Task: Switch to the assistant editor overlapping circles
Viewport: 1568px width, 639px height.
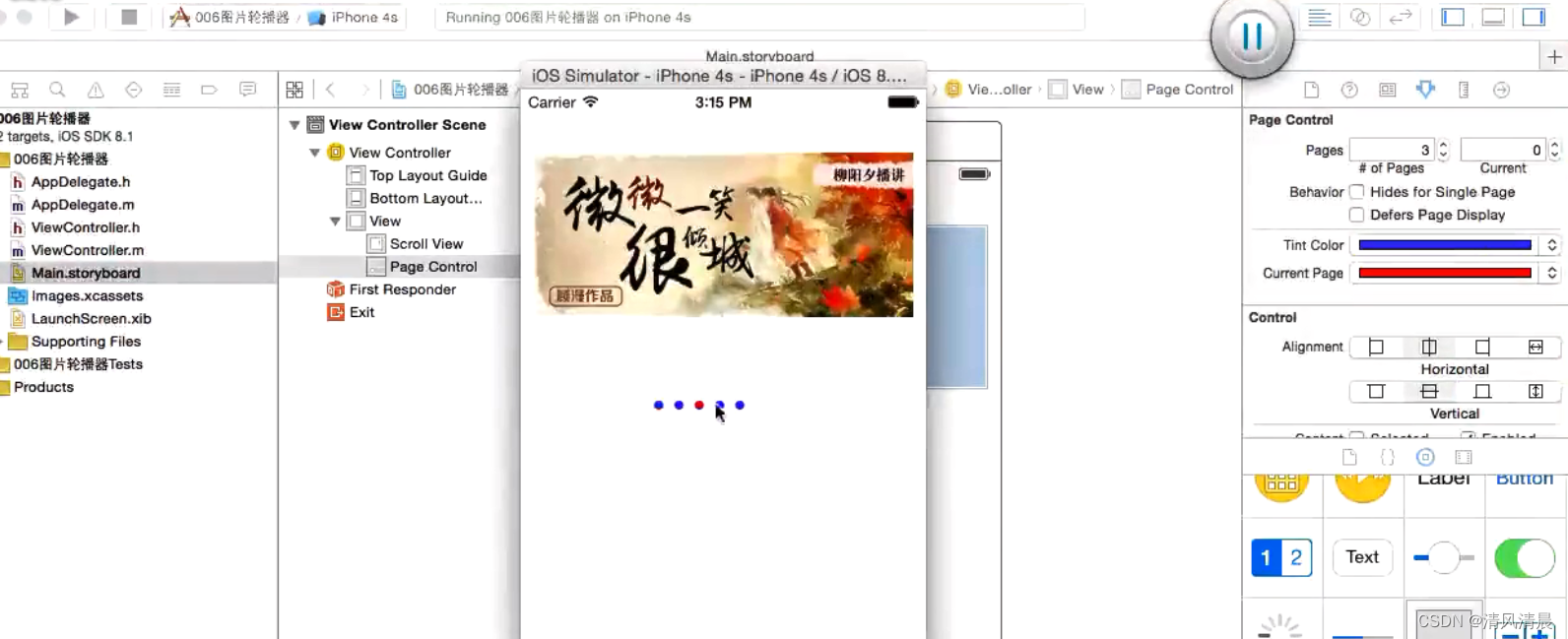Action: coord(1360,18)
